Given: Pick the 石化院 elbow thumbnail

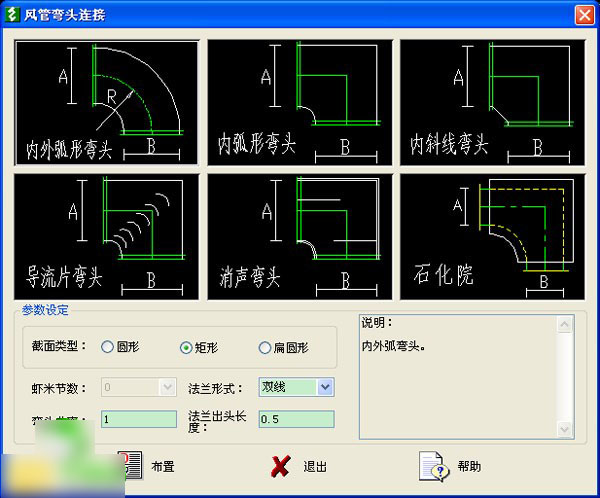Looking at the screenshot, I should coord(492,237).
